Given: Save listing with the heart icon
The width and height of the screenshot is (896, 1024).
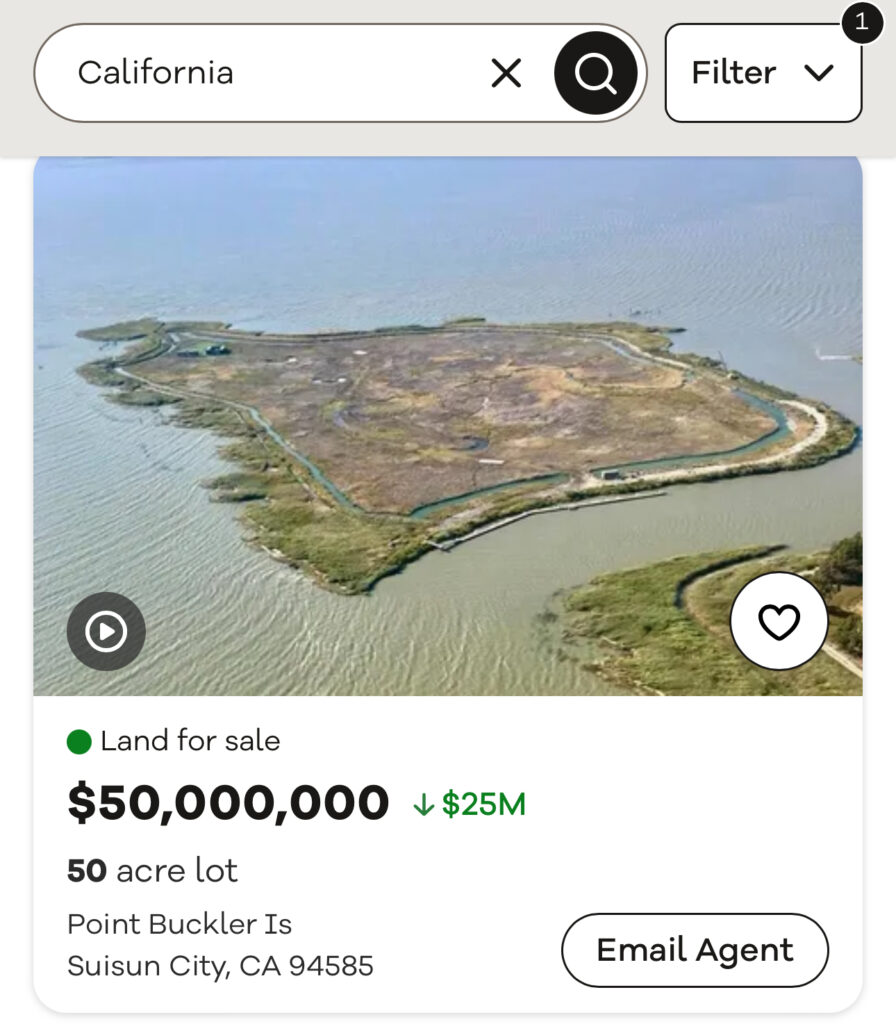Looking at the screenshot, I should pos(779,622).
